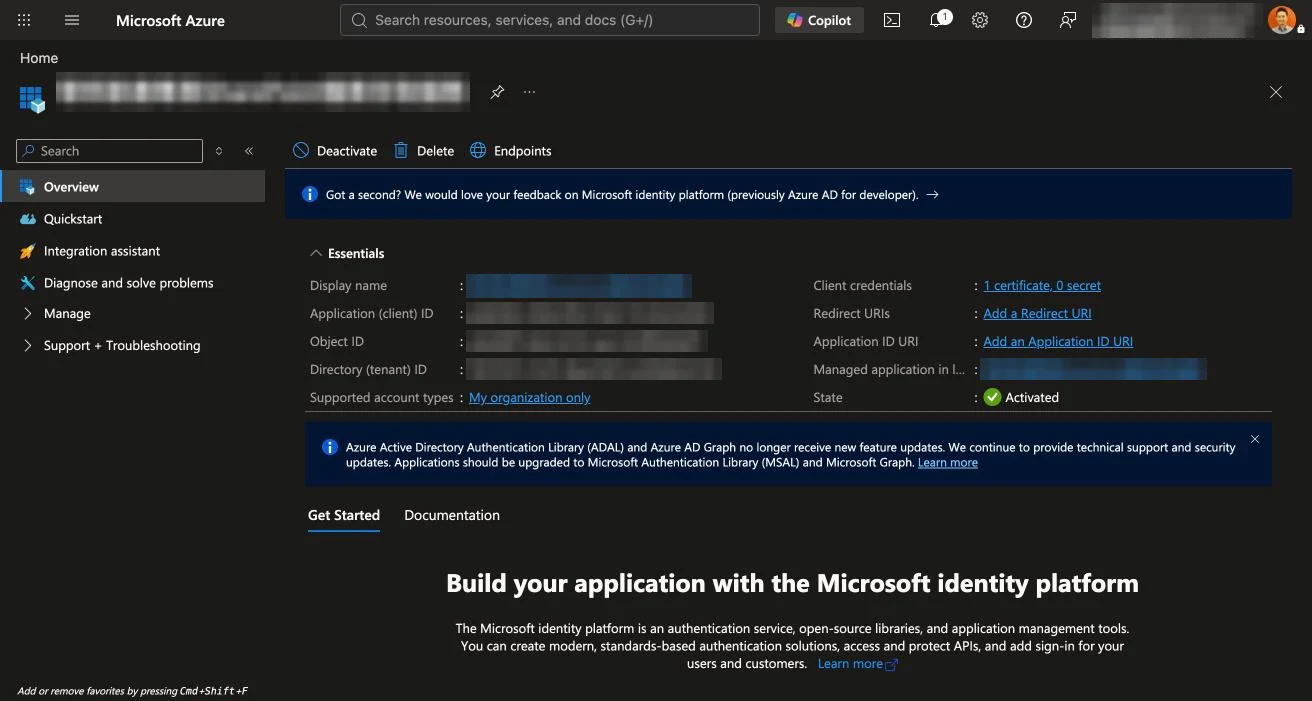Click the Endpoints button

[x=511, y=151]
